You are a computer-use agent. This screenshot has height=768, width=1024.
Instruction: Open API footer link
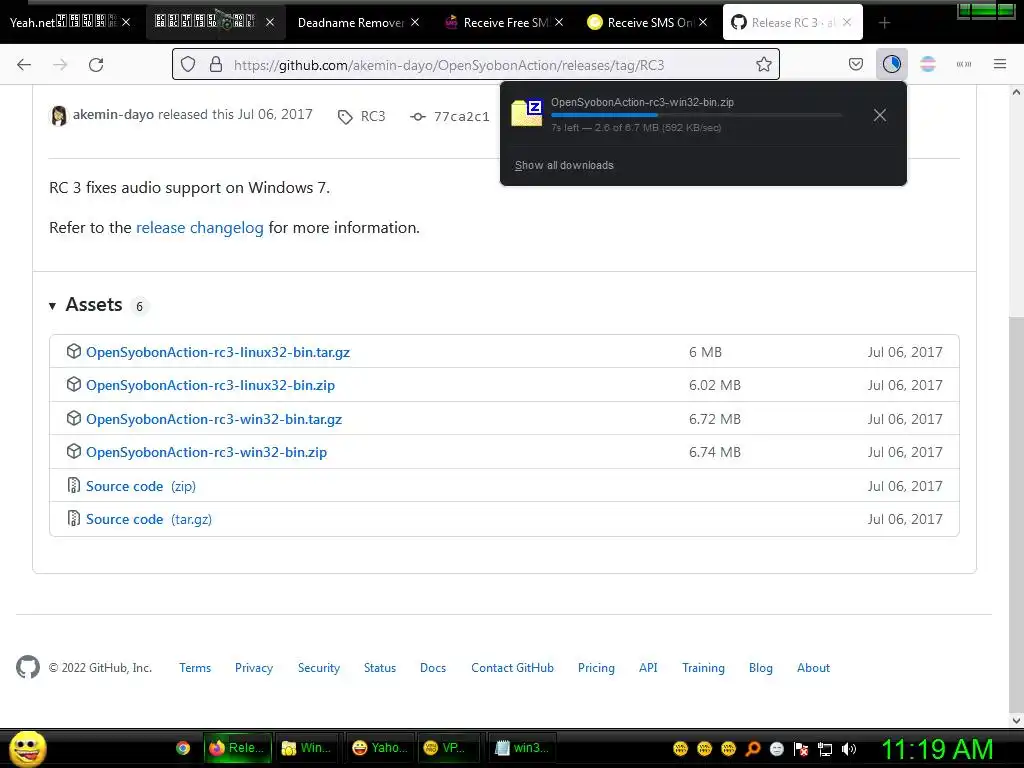(648, 667)
